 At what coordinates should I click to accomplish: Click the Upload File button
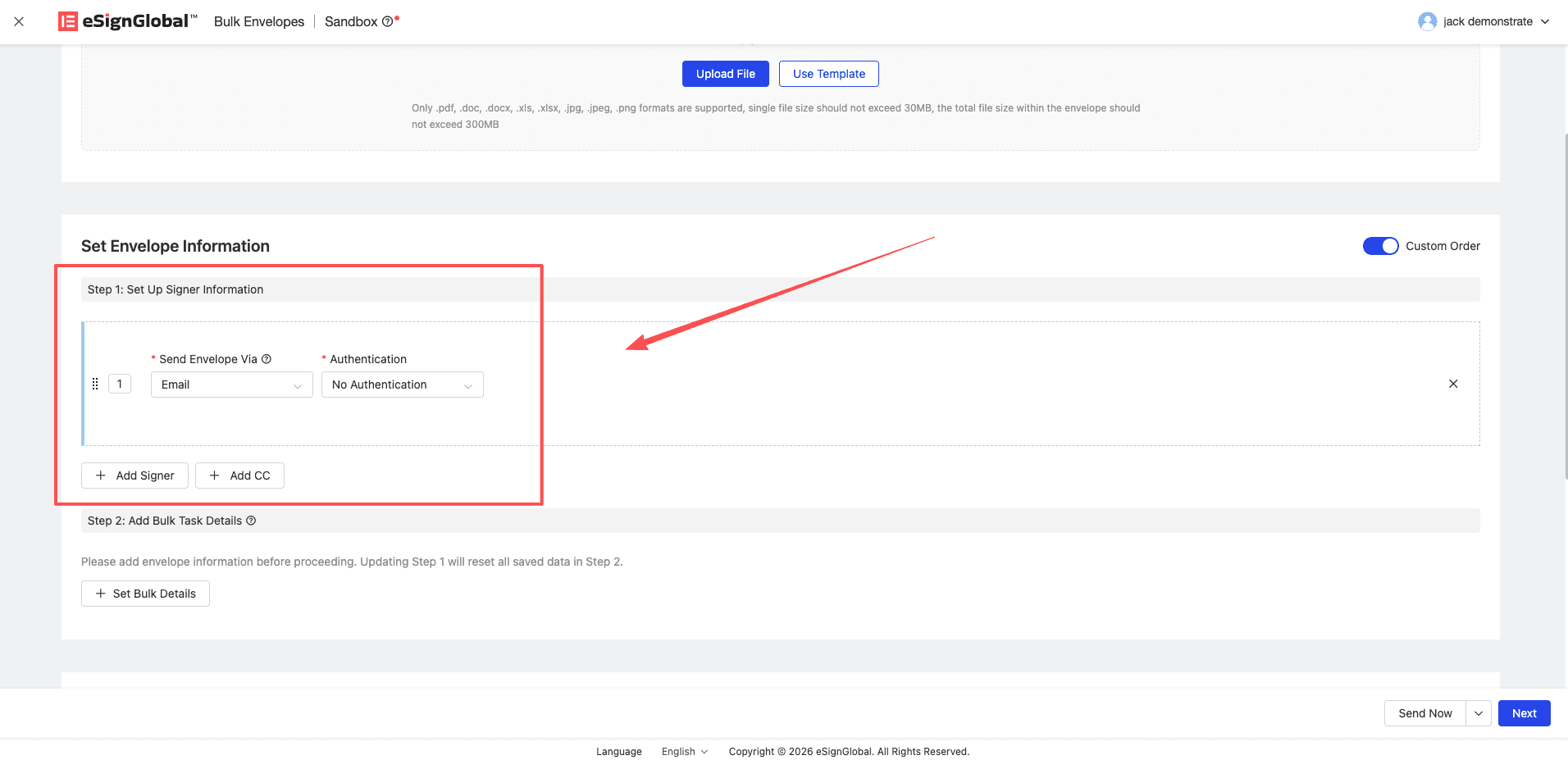[725, 74]
